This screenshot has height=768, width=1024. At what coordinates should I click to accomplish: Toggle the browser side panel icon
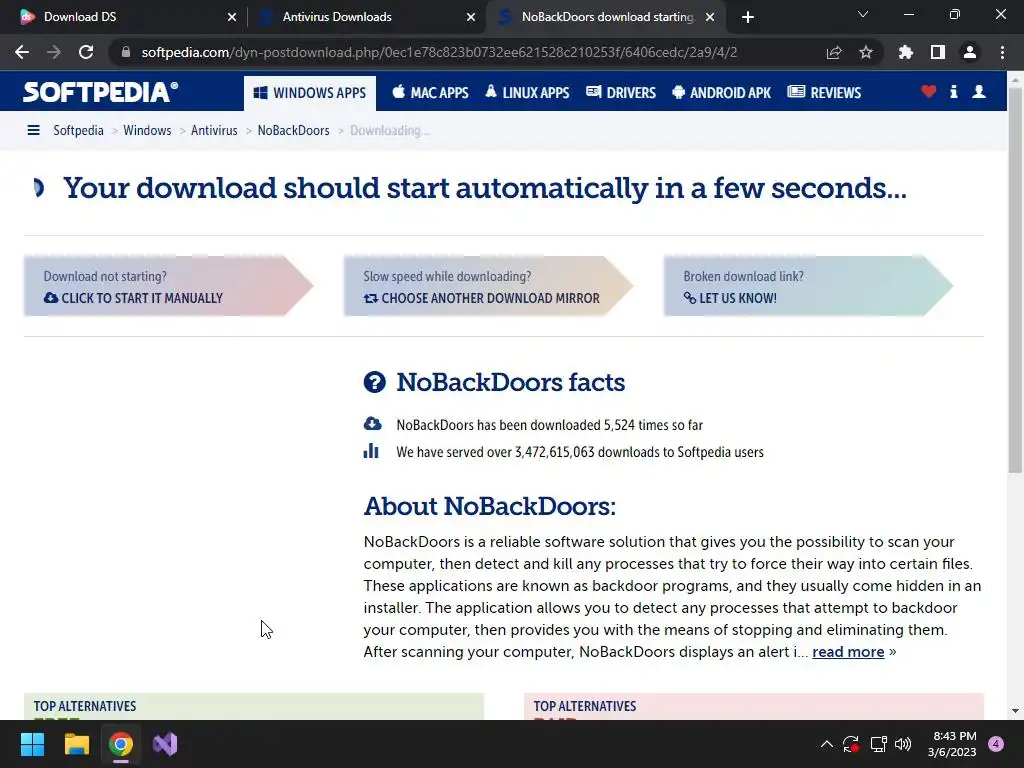pos(938,52)
